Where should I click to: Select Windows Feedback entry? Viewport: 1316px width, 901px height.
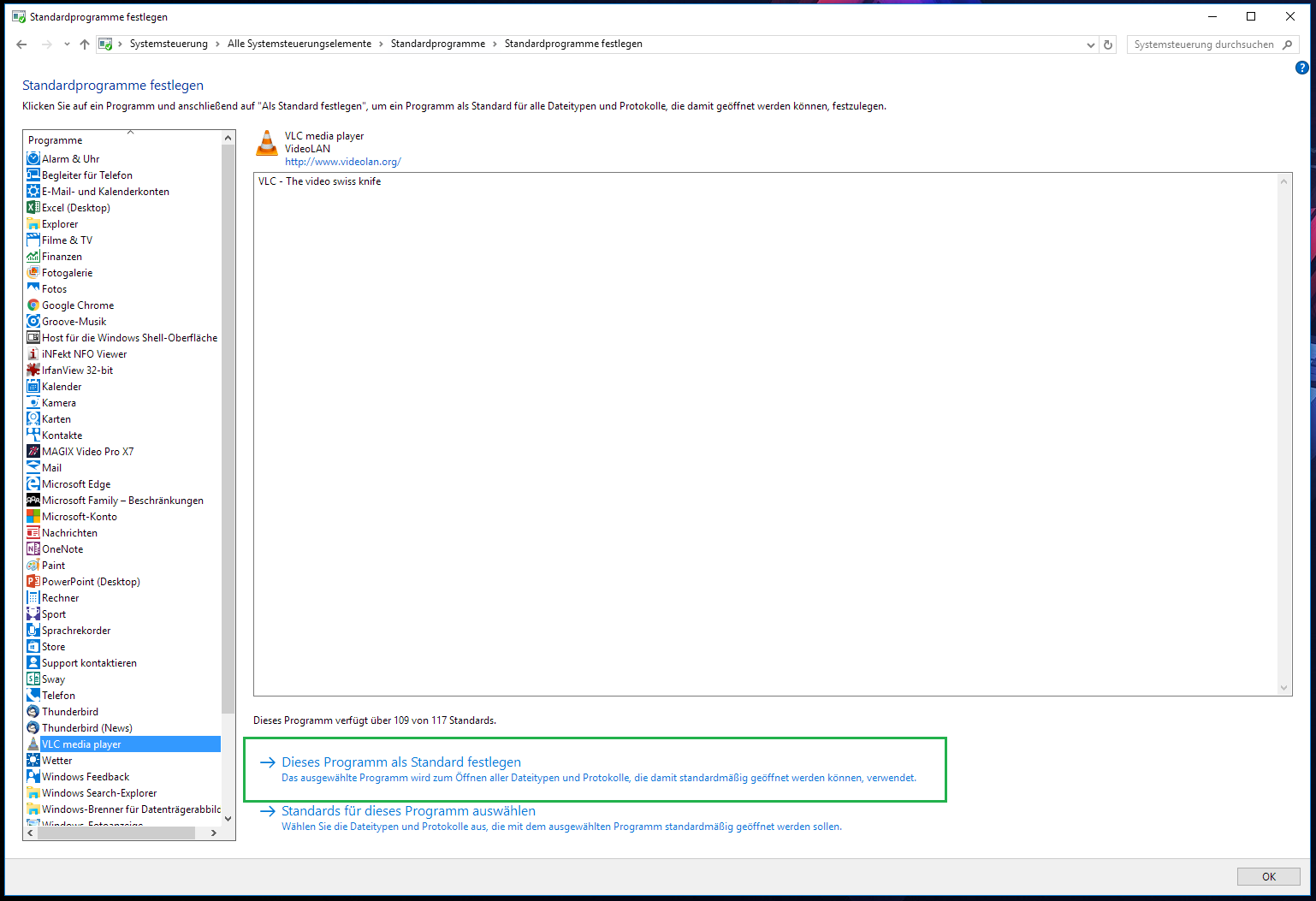click(x=86, y=776)
